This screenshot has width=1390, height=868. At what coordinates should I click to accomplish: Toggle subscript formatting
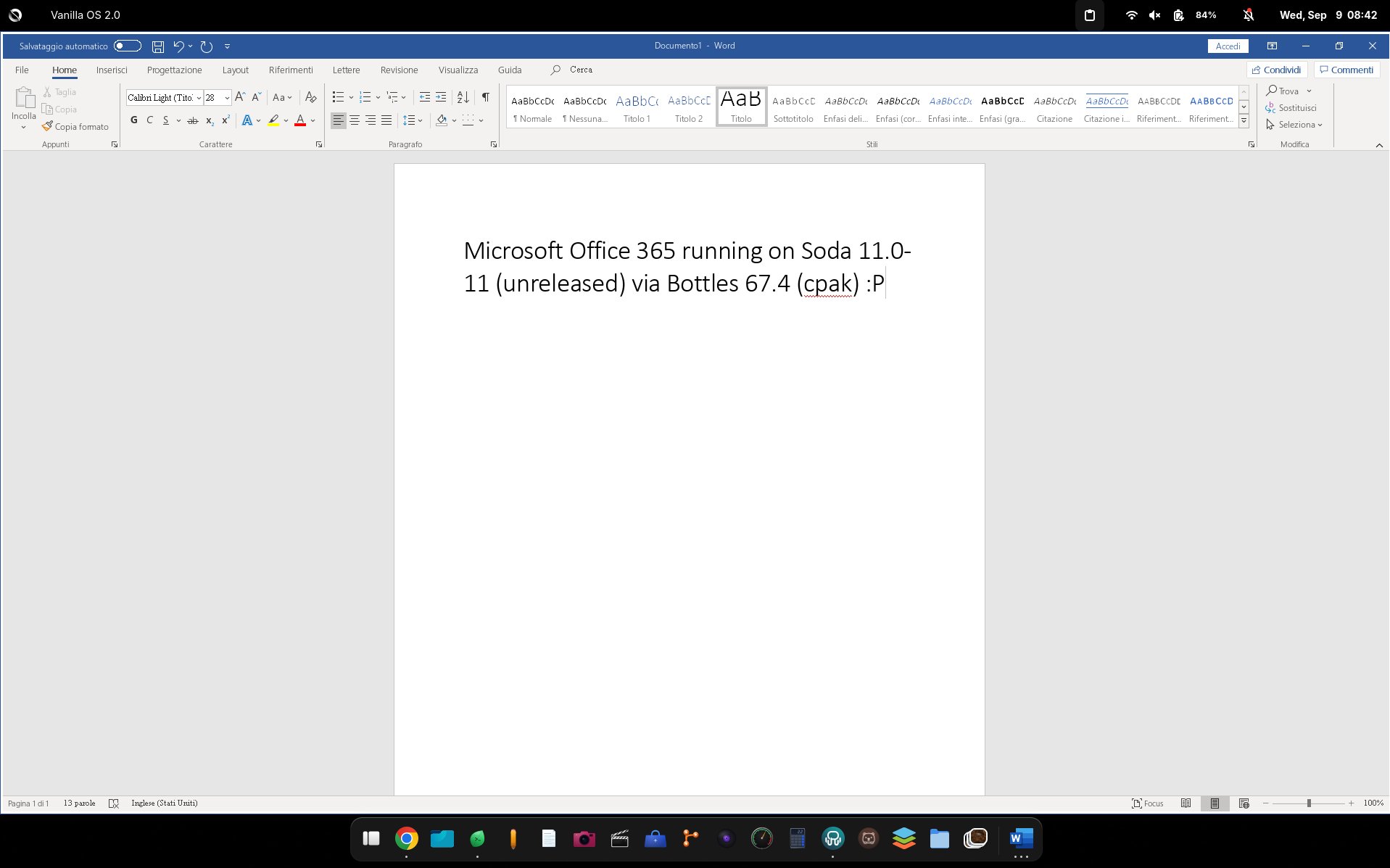click(210, 120)
